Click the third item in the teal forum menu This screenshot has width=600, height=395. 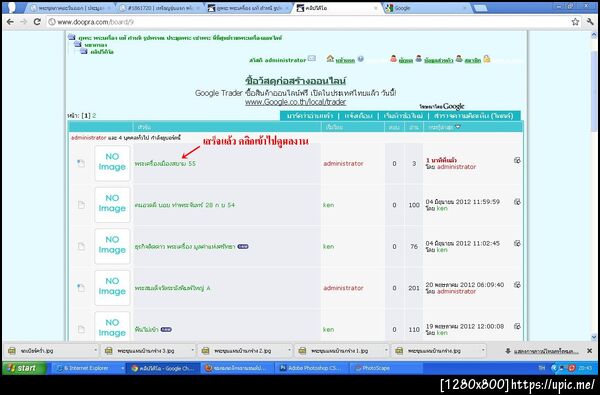(403, 116)
